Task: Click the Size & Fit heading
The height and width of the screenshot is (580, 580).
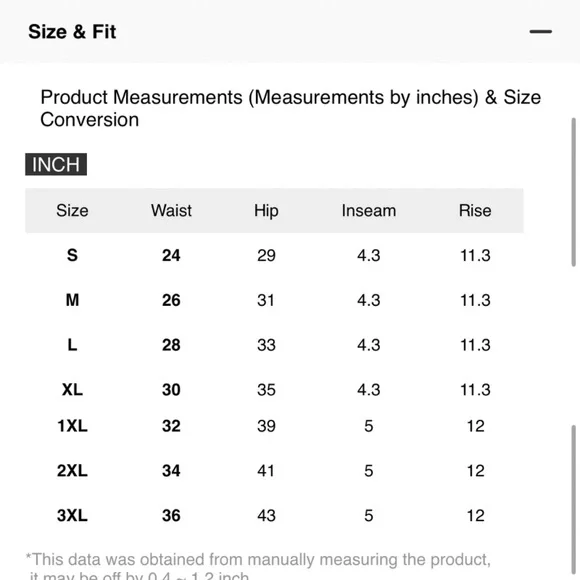Action: (72, 32)
